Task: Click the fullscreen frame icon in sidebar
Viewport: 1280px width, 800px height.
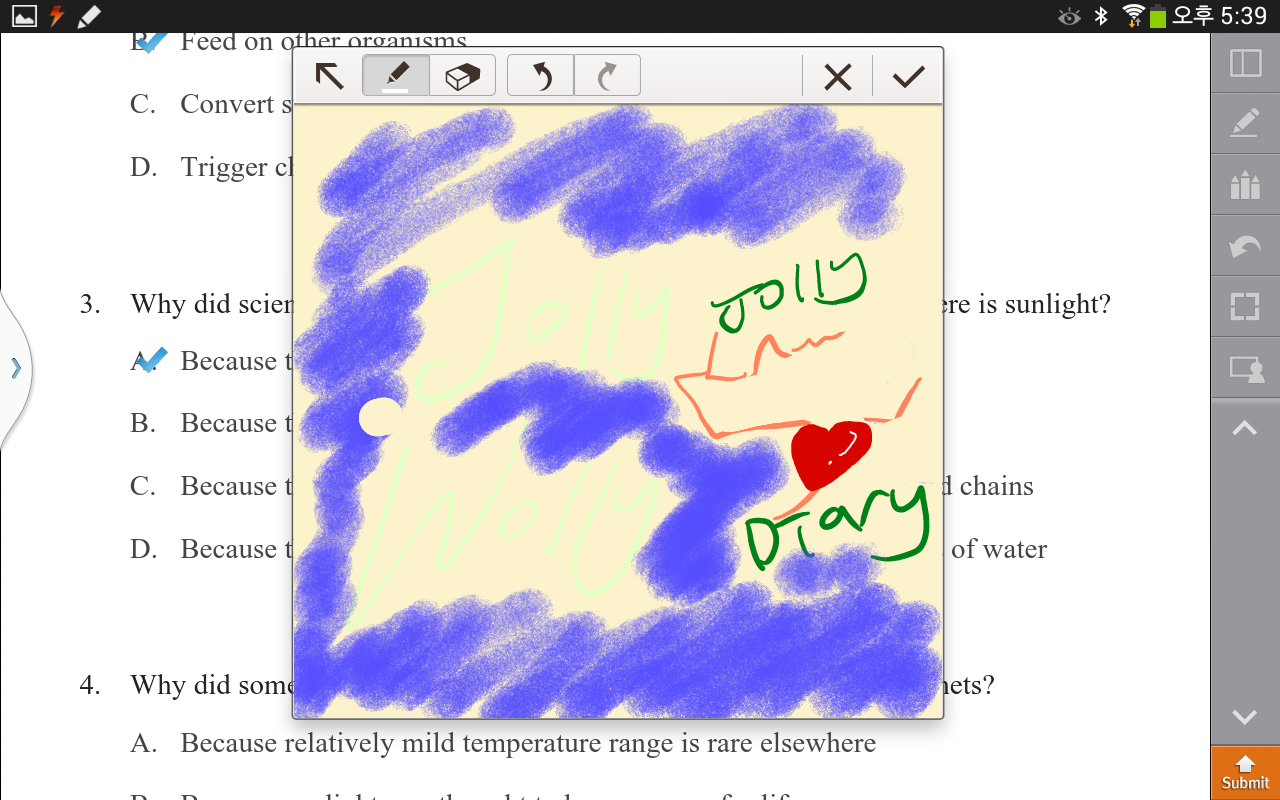Action: 1245,307
